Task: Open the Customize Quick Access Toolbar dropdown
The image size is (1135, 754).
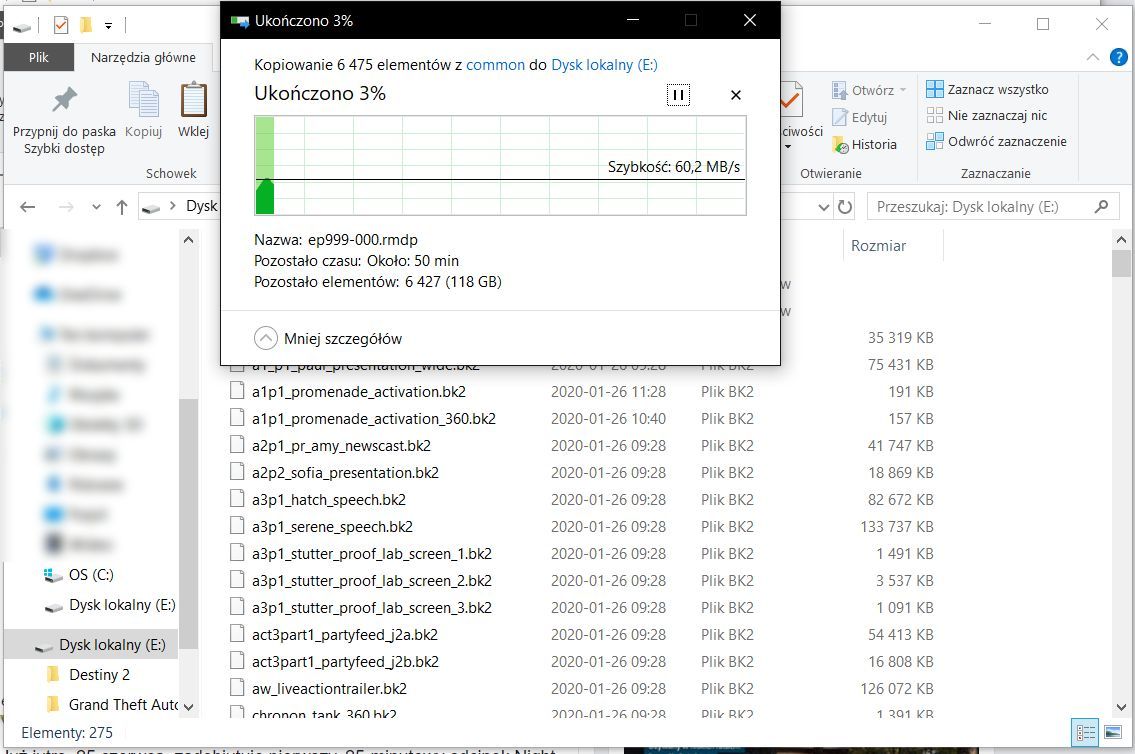Action: tap(108, 25)
